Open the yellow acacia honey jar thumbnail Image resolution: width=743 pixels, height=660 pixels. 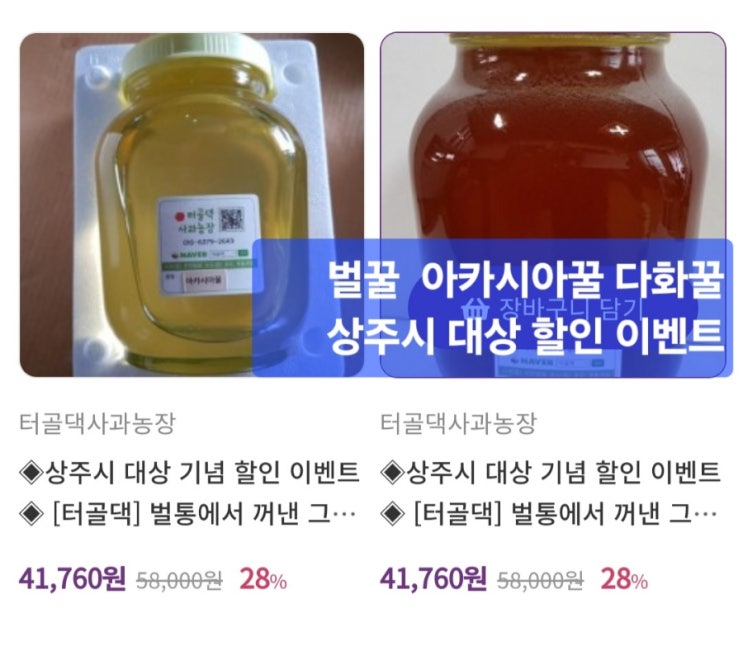(x=191, y=205)
